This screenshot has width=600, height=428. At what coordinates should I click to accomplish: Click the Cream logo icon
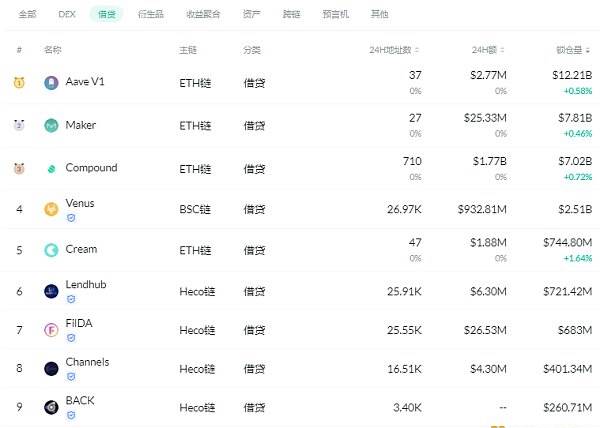point(51,250)
